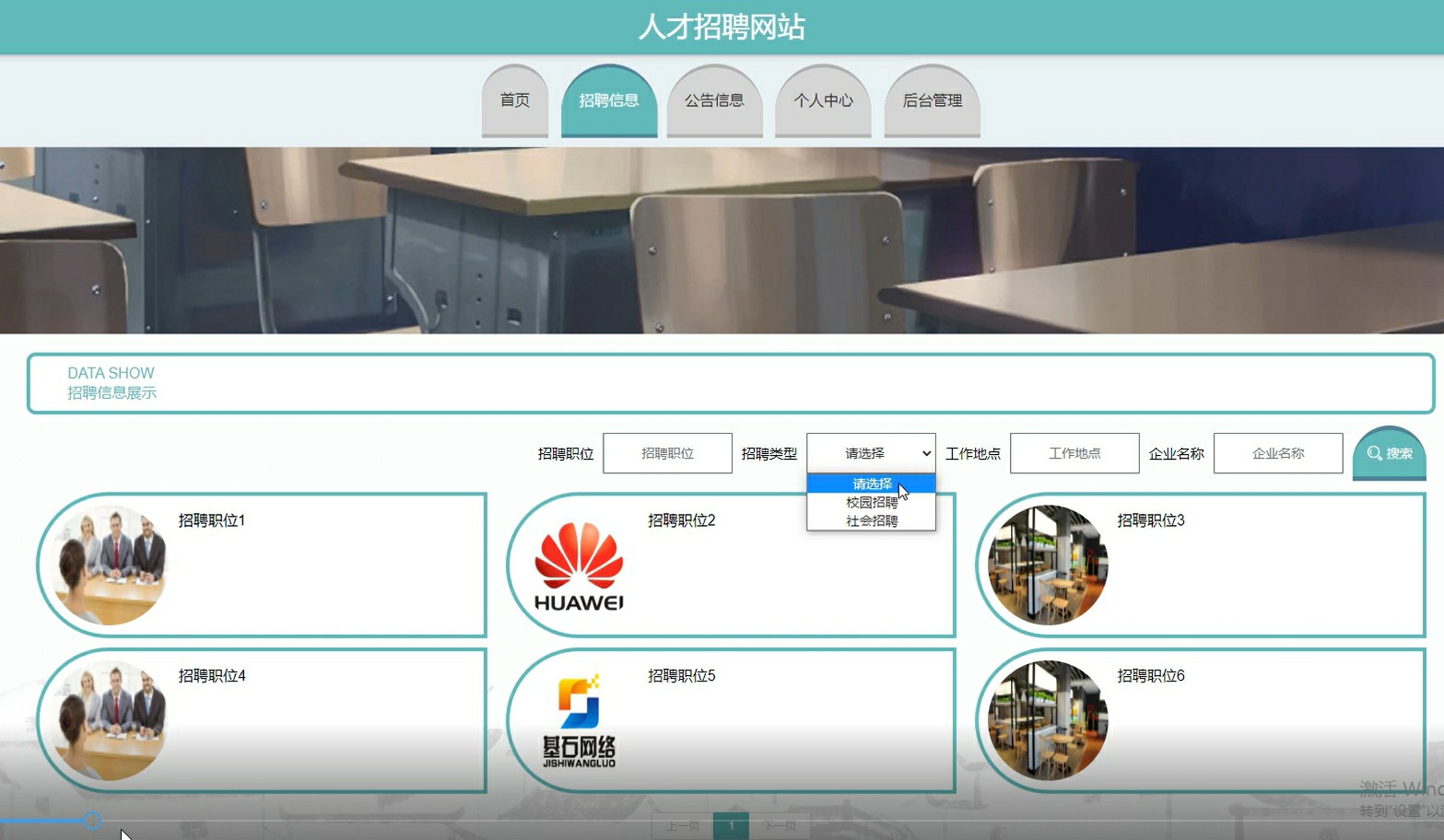
Task: Go to the 首页 tab
Action: [514, 100]
